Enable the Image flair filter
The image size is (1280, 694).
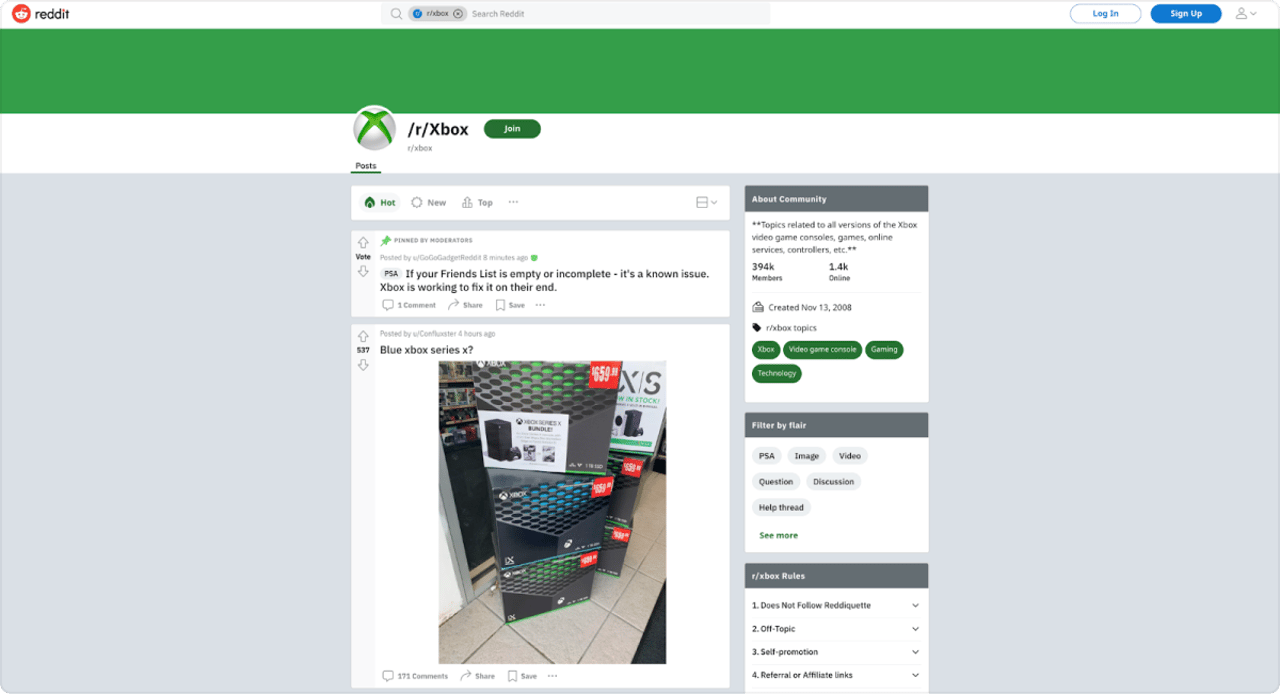(806, 455)
